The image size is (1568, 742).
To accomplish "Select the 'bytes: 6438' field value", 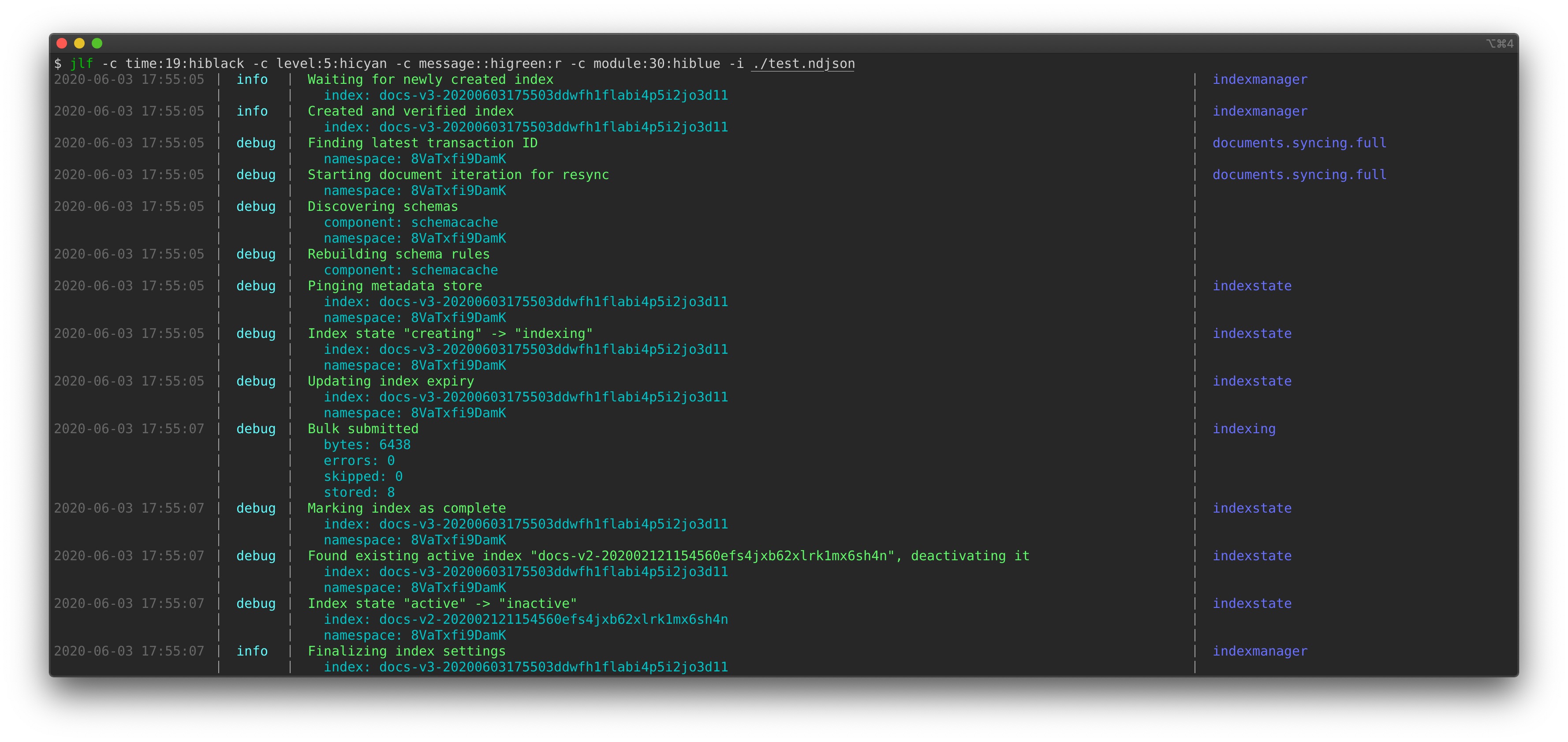I will tap(367, 445).
